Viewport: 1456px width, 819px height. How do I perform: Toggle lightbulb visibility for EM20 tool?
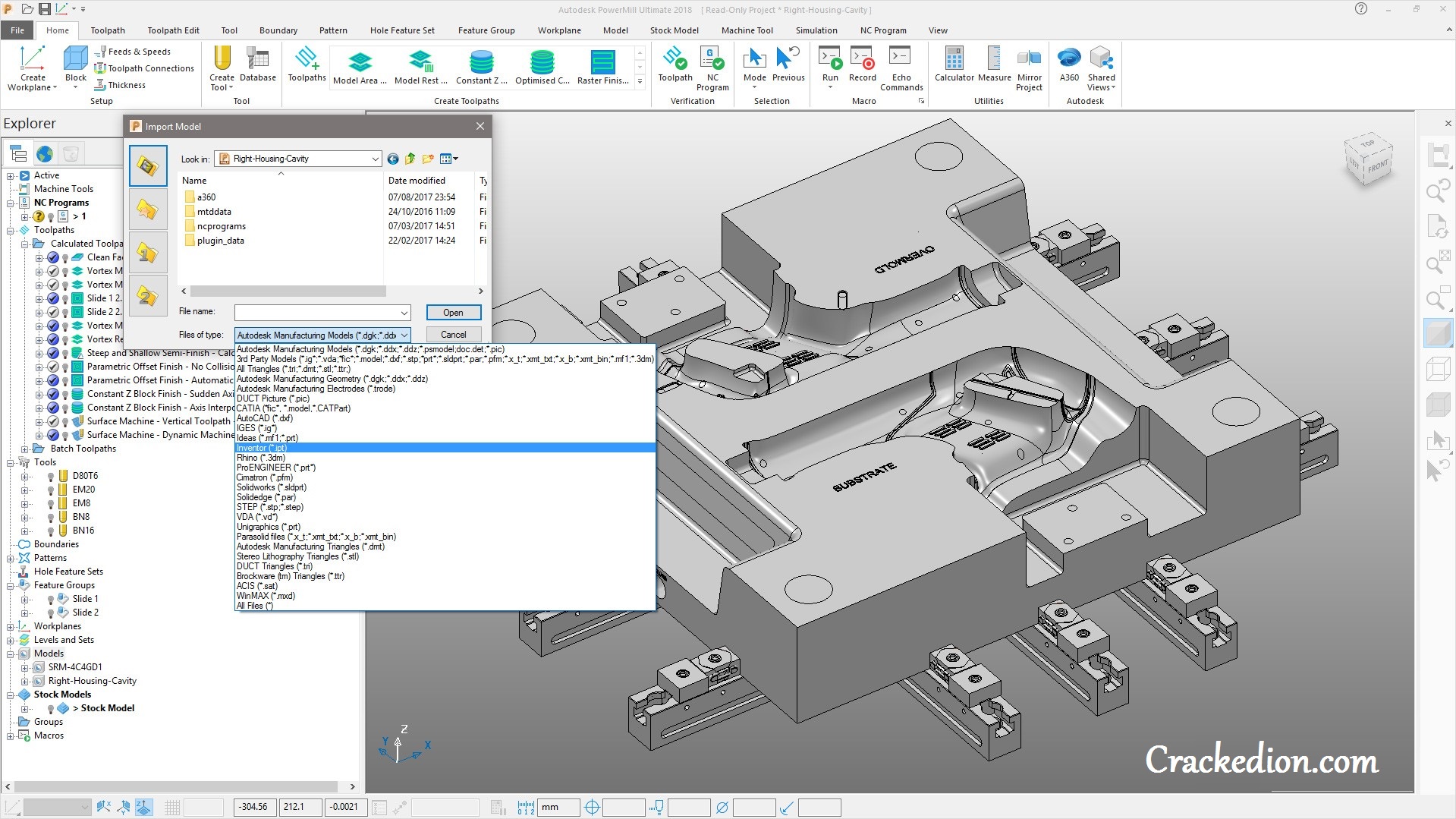coord(51,490)
